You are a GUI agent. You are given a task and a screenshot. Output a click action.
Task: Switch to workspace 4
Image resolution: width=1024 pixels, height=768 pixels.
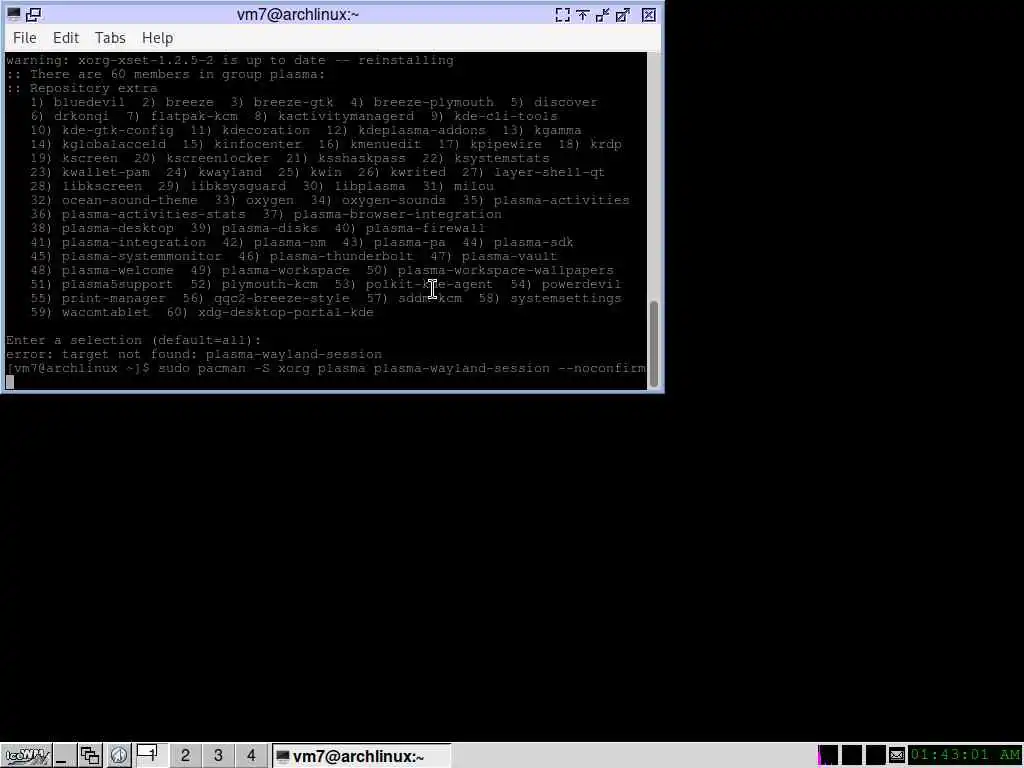point(251,756)
